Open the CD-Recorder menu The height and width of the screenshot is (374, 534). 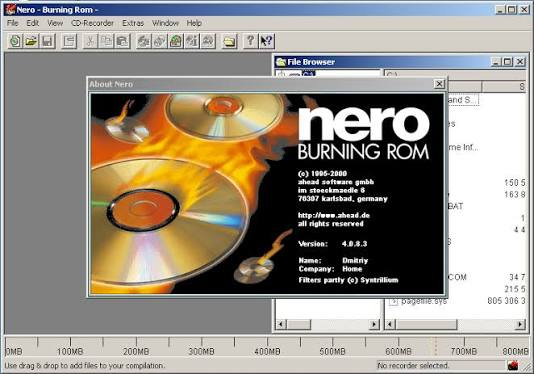[x=92, y=23]
